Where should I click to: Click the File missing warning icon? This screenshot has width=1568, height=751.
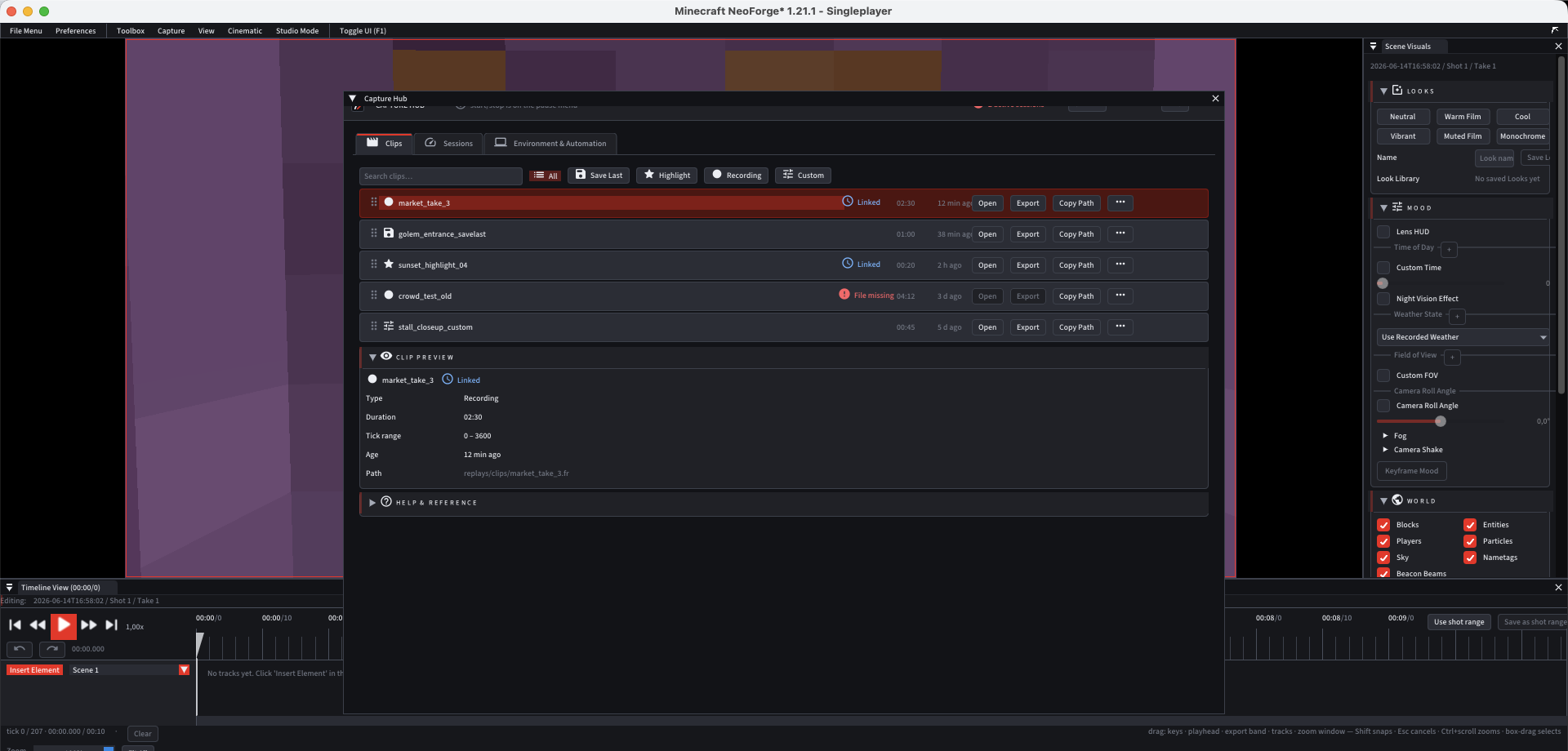(x=844, y=295)
